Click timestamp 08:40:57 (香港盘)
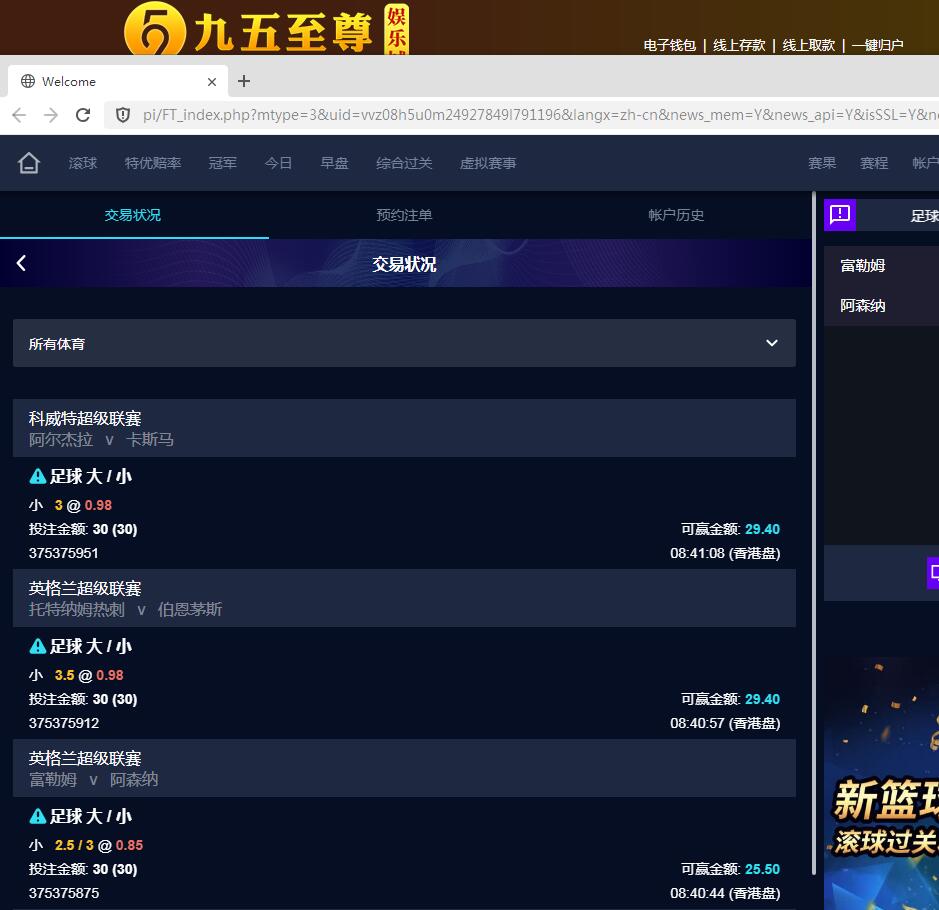 725,723
